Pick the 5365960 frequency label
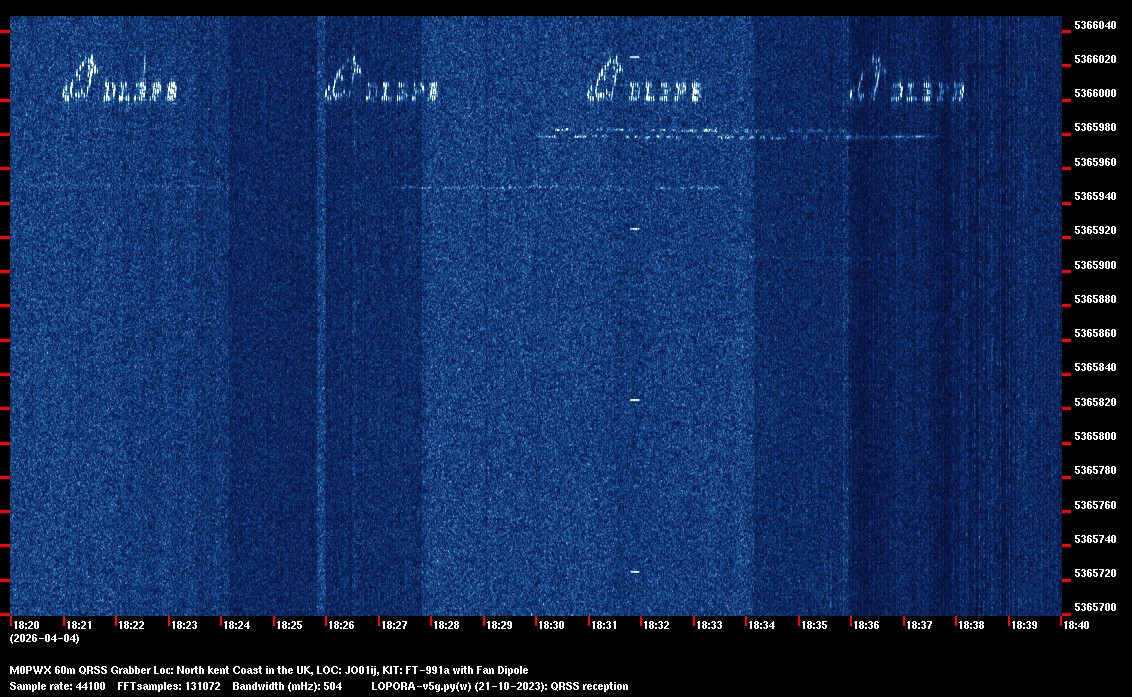 point(1095,162)
